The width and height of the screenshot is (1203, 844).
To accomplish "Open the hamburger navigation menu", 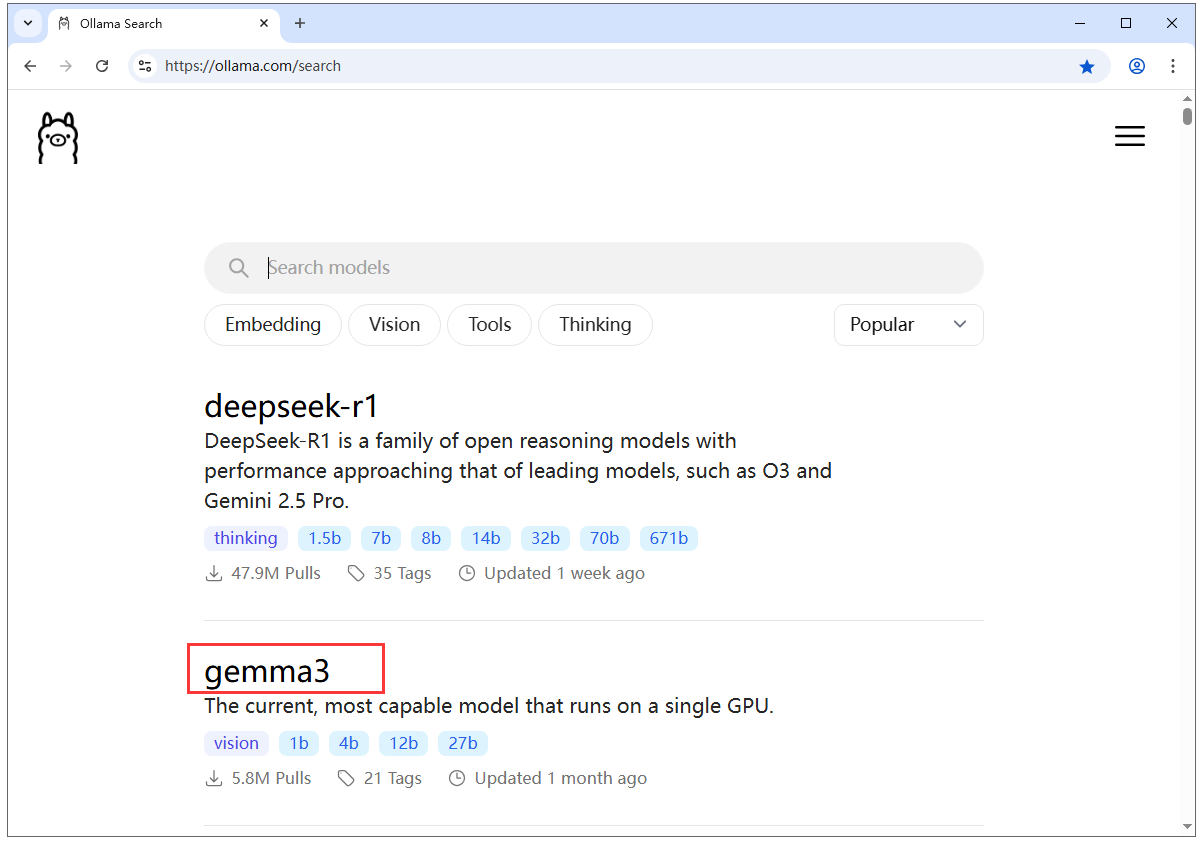I will click(x=1129, y=136).
